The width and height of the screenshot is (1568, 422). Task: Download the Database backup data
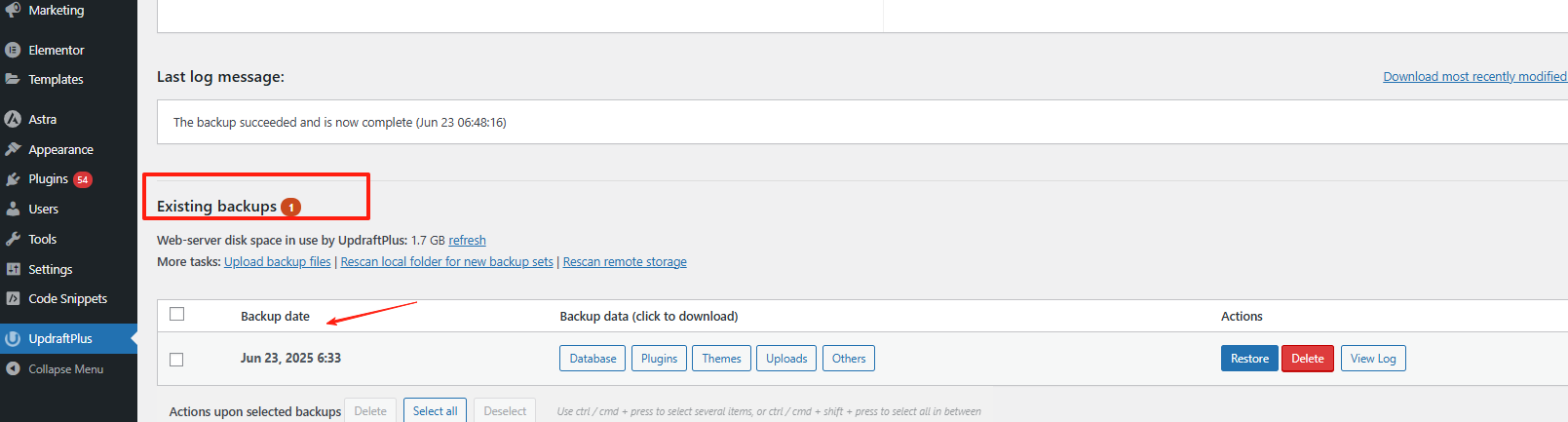pos(593,359)
